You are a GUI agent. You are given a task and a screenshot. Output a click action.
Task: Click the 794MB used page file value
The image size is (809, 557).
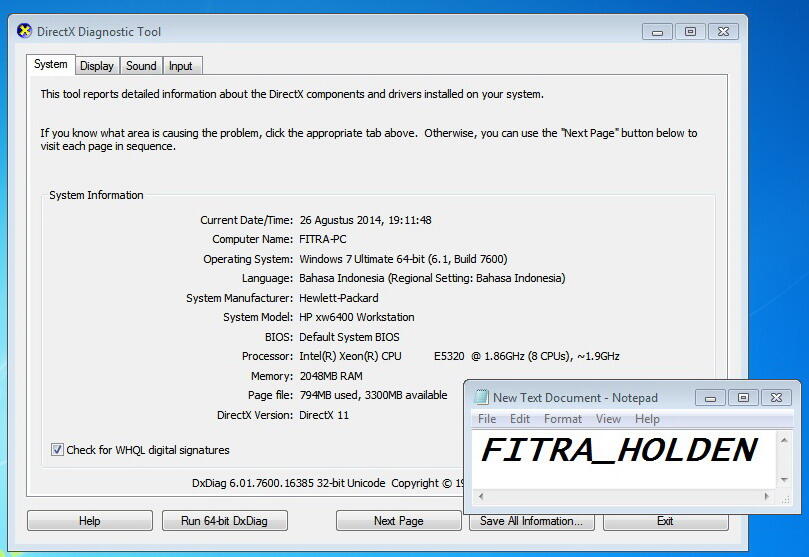(x=373, y=395)
